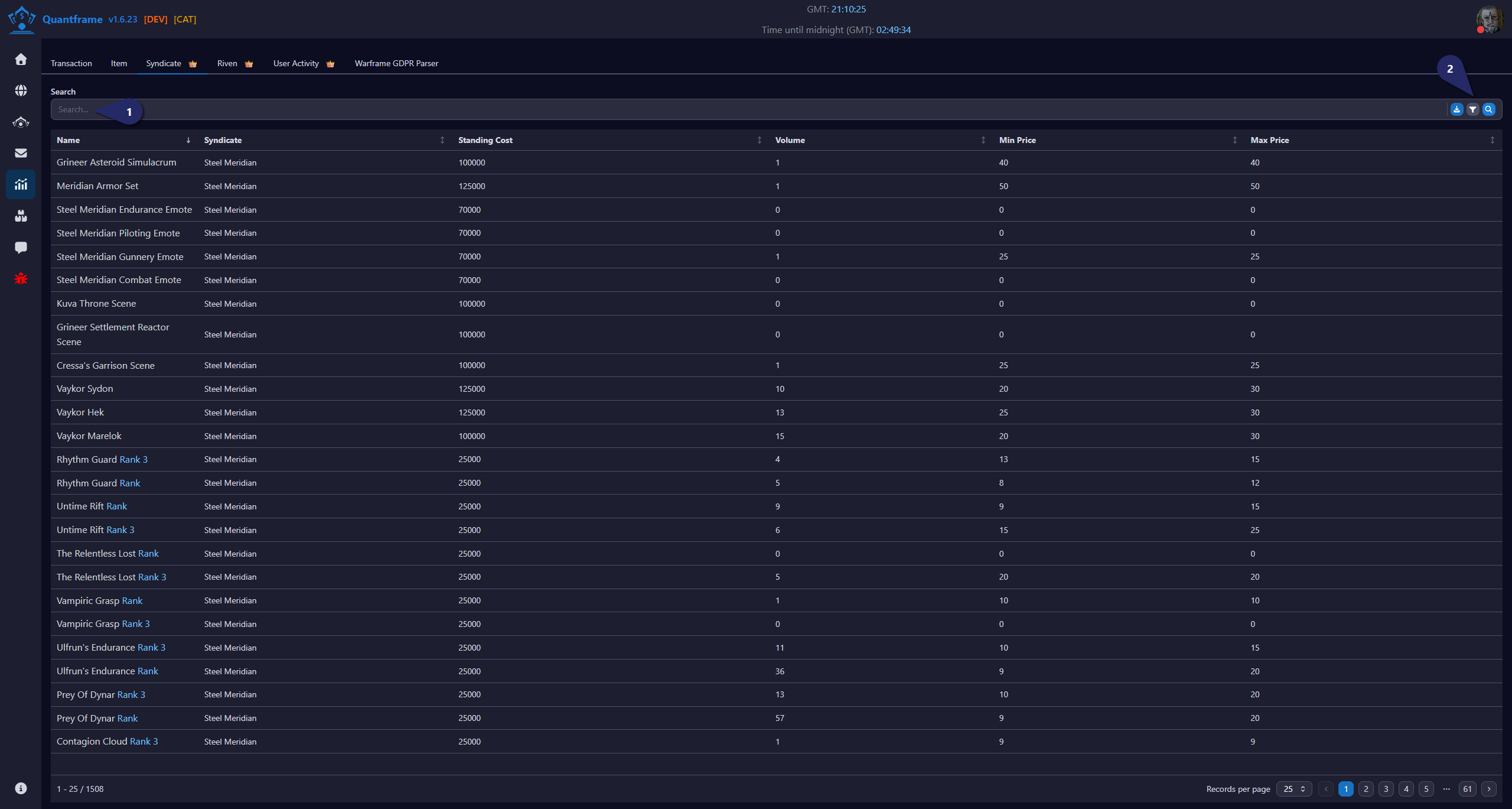The height and width of the screenshot is (809, 1512).
Task: Click the export download button in search bar
Action: click(x=1457, y=109)
